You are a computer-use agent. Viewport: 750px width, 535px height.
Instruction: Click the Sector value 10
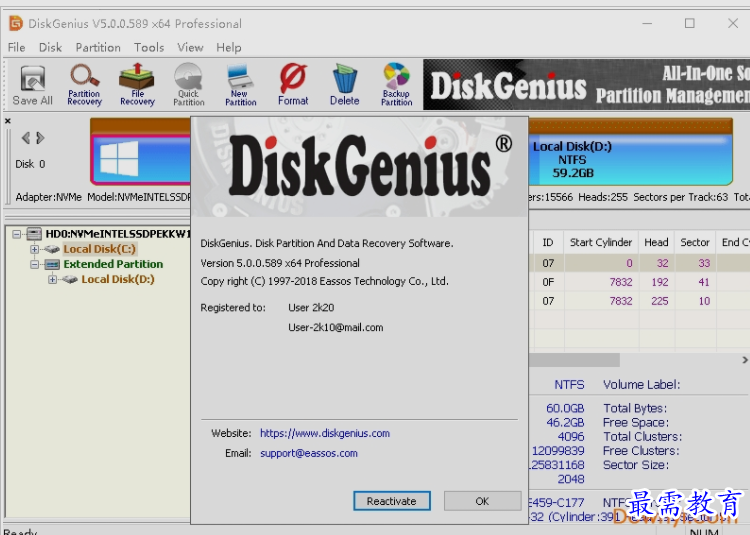704,301
